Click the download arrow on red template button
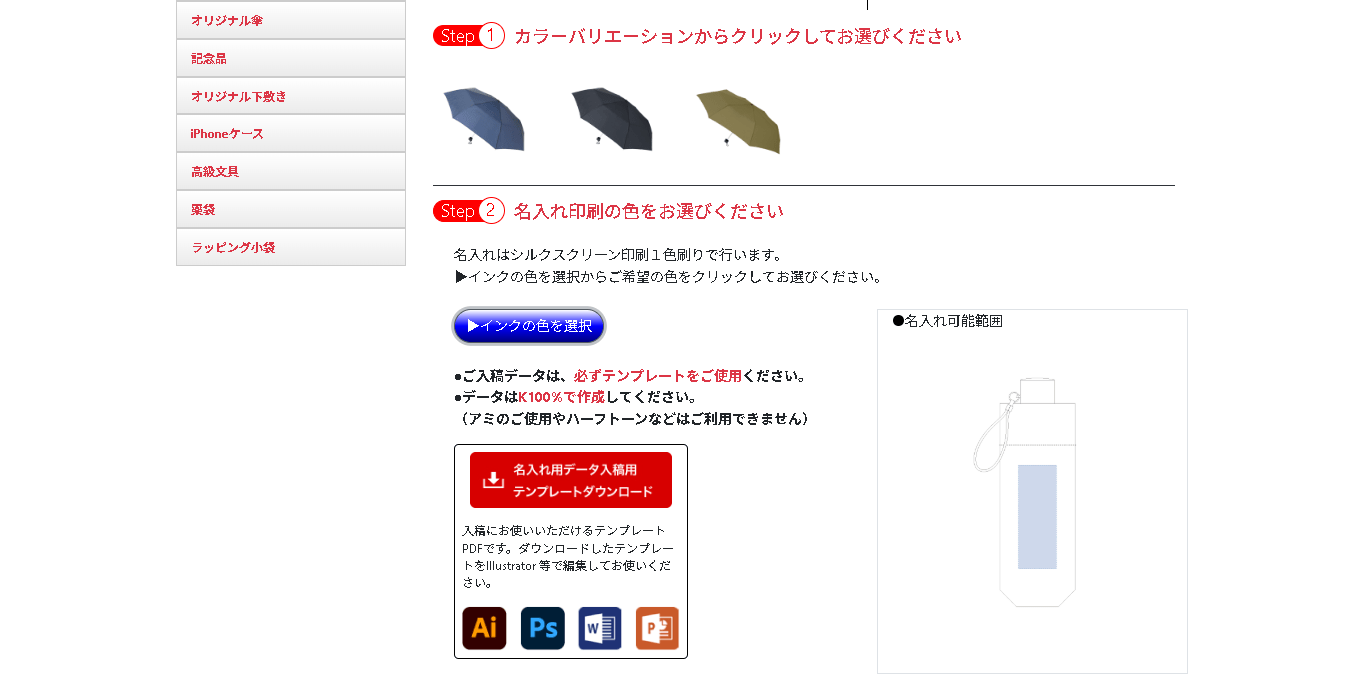This screenshot has height=684, width=1350. click(x=493, y=480)
